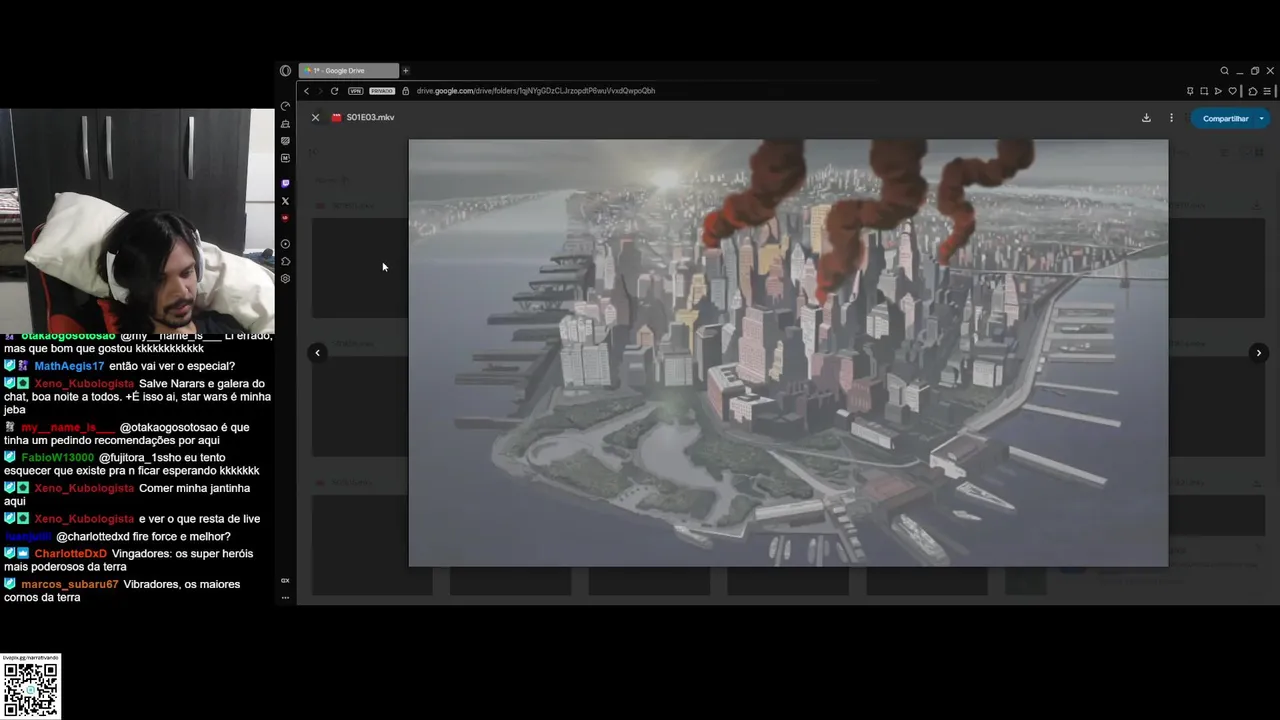Click the marcos_subaru67 chat username

(x=69, y=585)
